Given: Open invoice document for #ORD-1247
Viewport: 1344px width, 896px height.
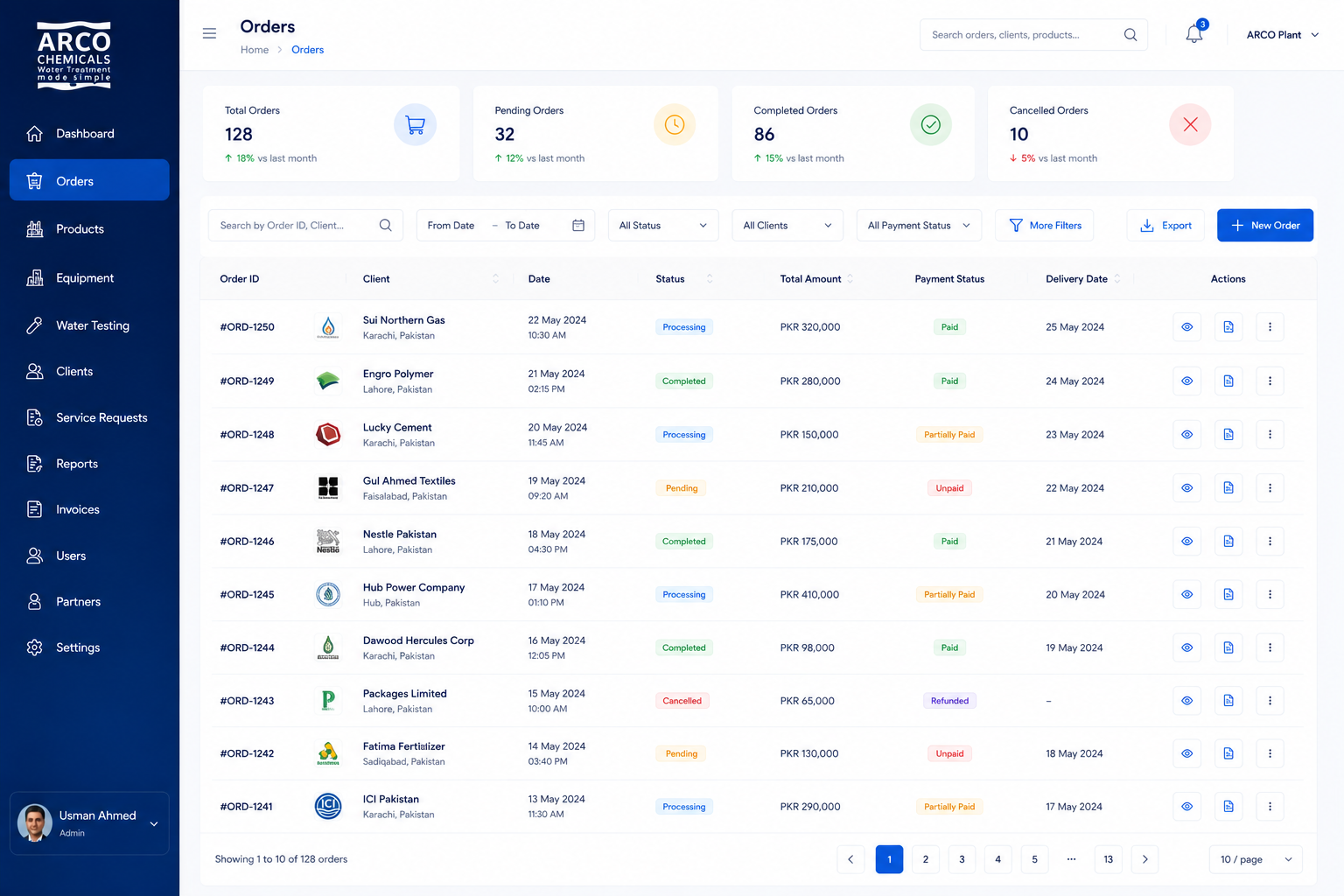Looking at the screenshot, I should point(1228,488).
